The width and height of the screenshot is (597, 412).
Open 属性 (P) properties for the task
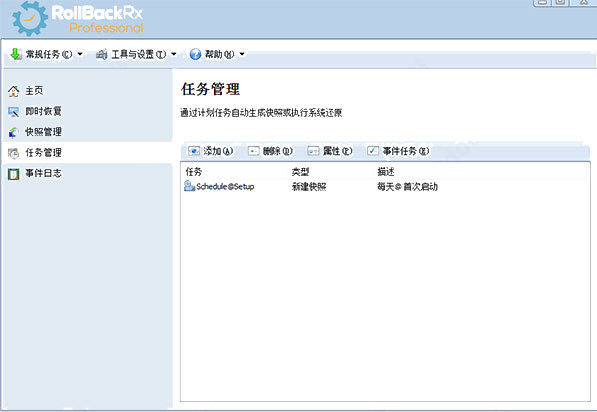[x=330, y=151]
